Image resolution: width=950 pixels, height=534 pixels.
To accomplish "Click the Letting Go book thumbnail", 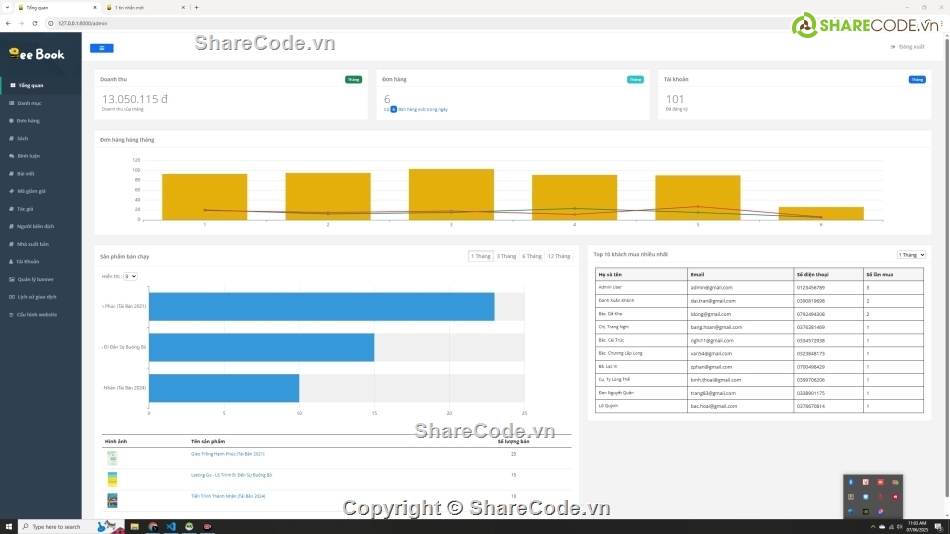I will click(x=112, y=479).
